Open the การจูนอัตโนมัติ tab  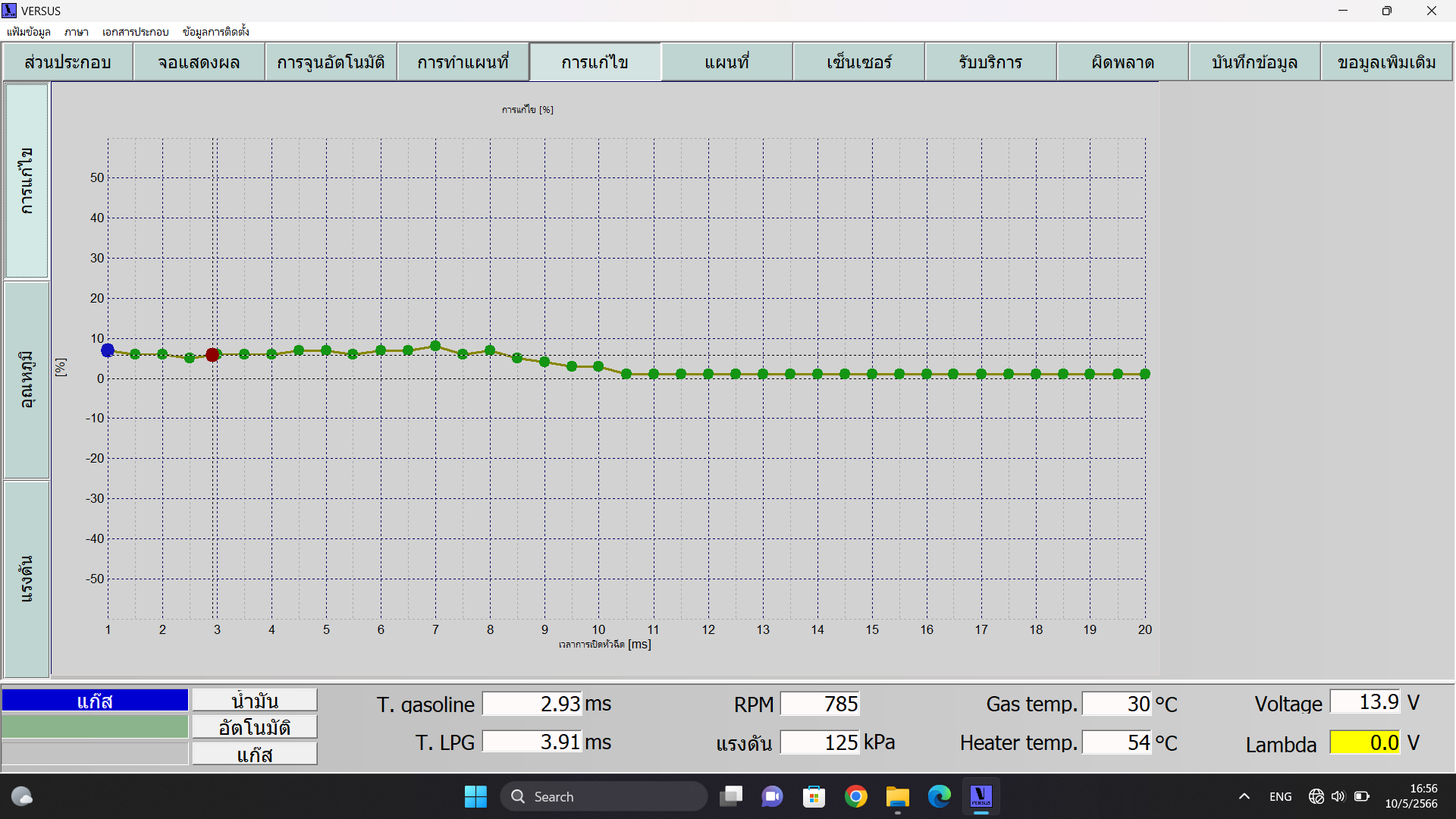(x=331, y=62)
